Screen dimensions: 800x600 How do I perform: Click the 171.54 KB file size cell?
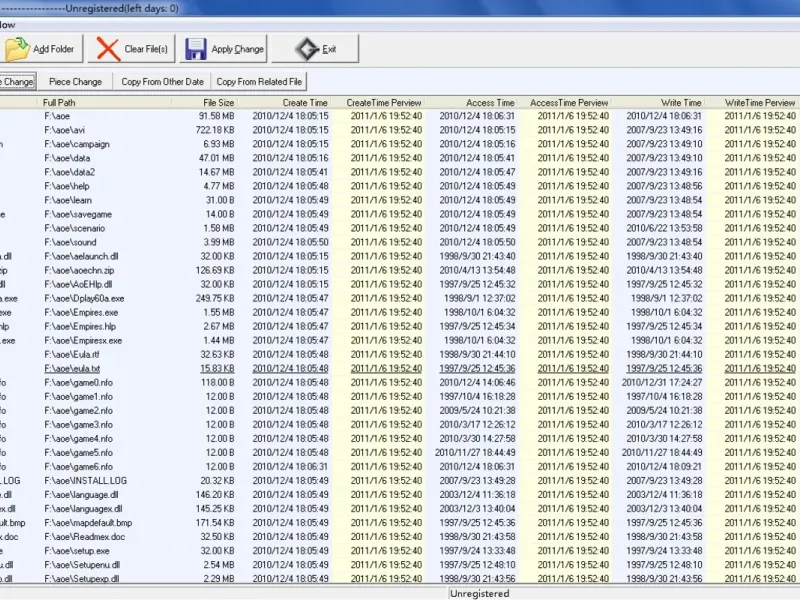(215, 523)
